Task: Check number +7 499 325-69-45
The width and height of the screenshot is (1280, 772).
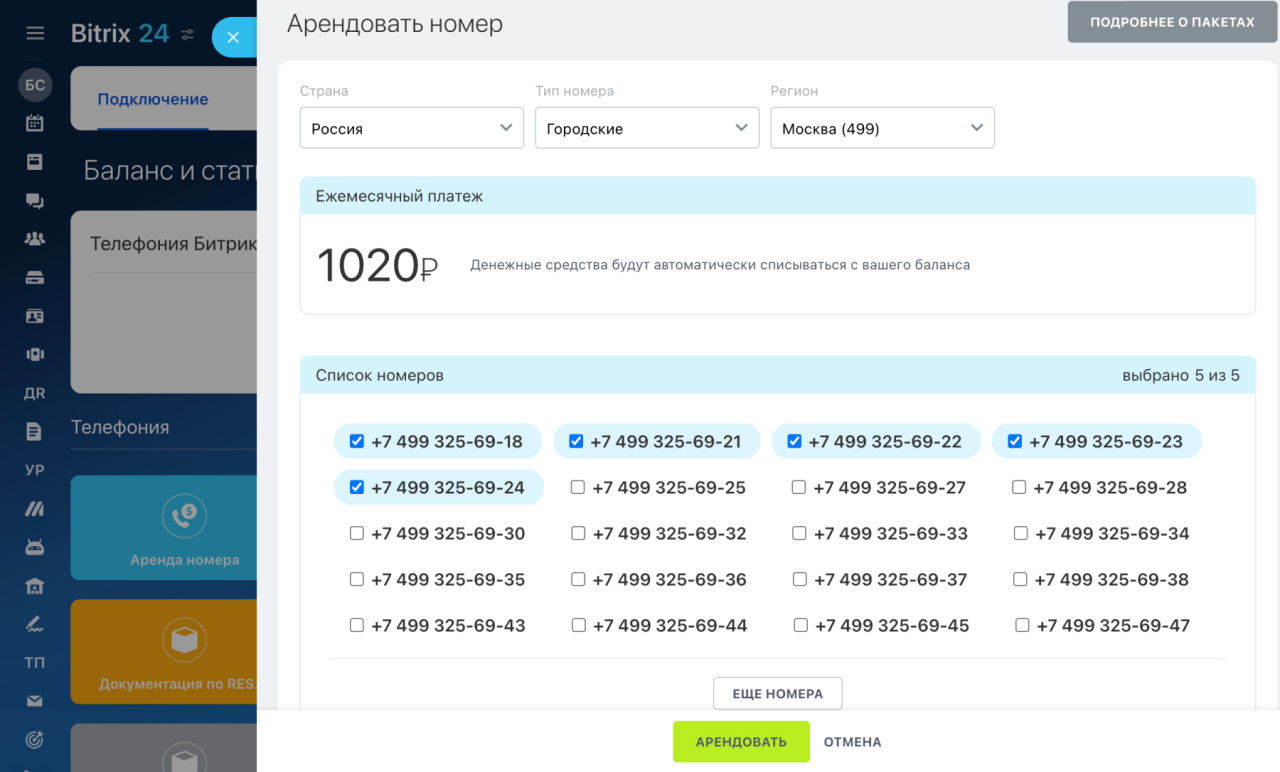Action: (800, 625)
